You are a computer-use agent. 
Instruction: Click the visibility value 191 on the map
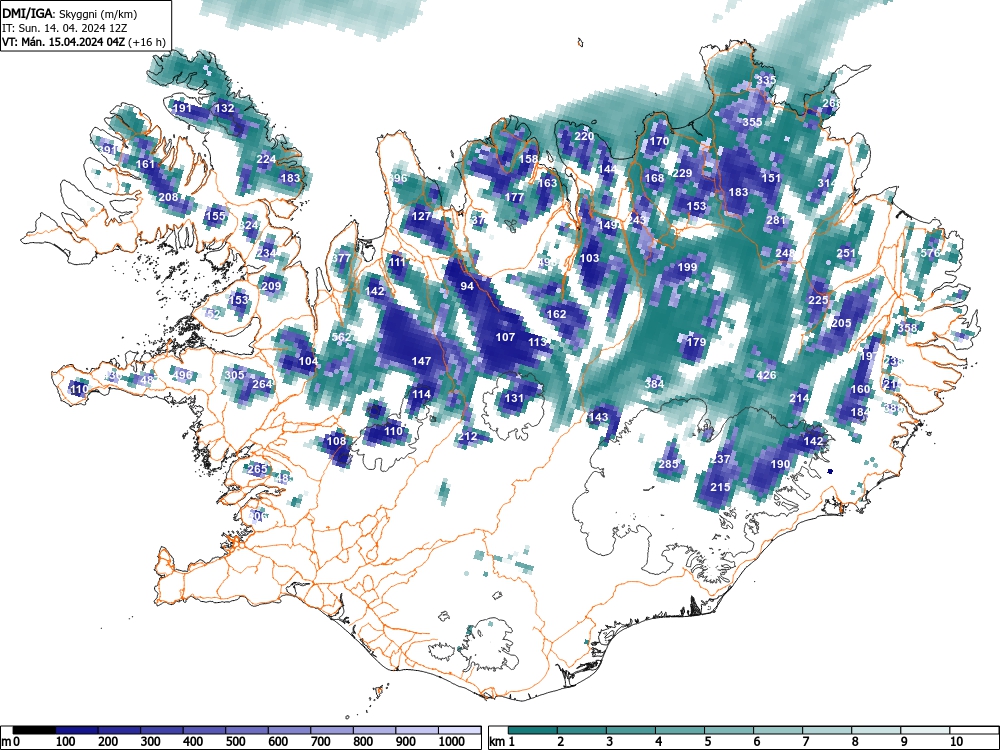(x=182, y=108)
